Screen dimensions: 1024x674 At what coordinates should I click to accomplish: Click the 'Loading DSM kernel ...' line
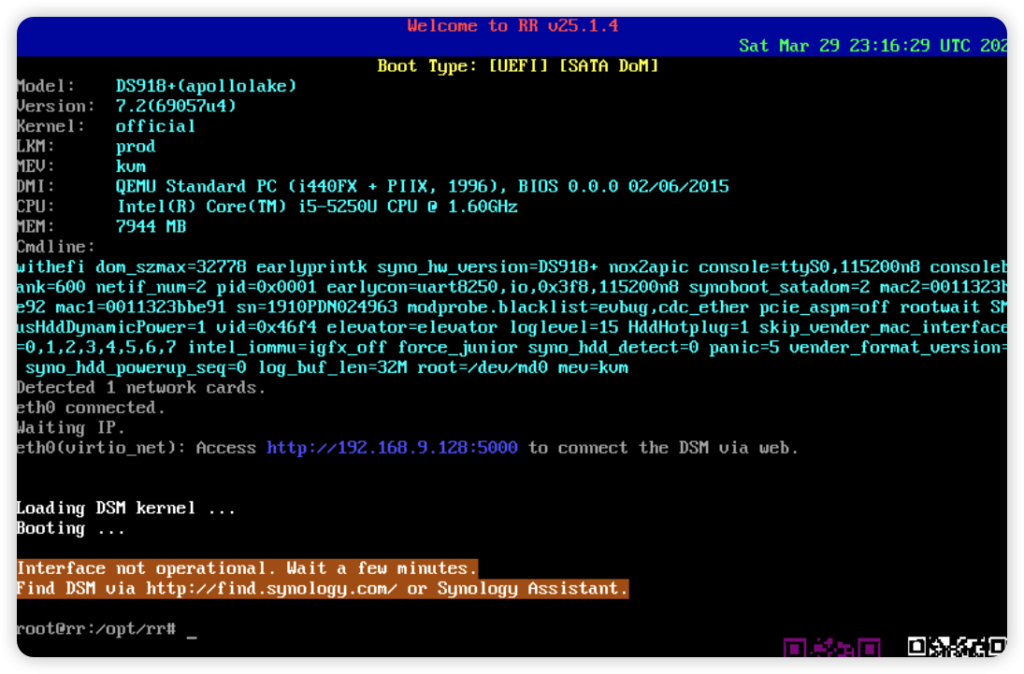click(126, 508)
